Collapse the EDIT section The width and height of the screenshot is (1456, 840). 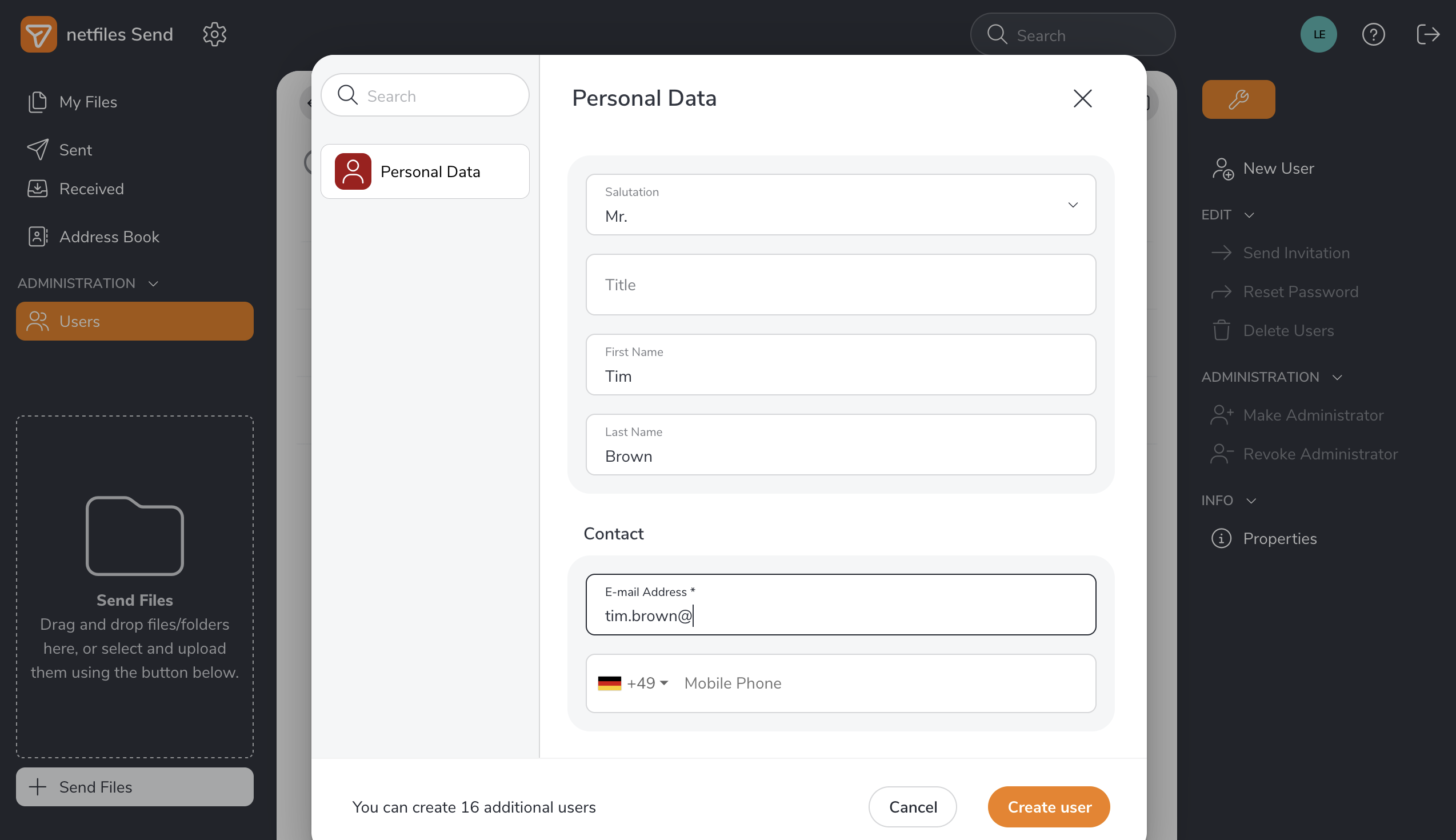coord(1249,215)
